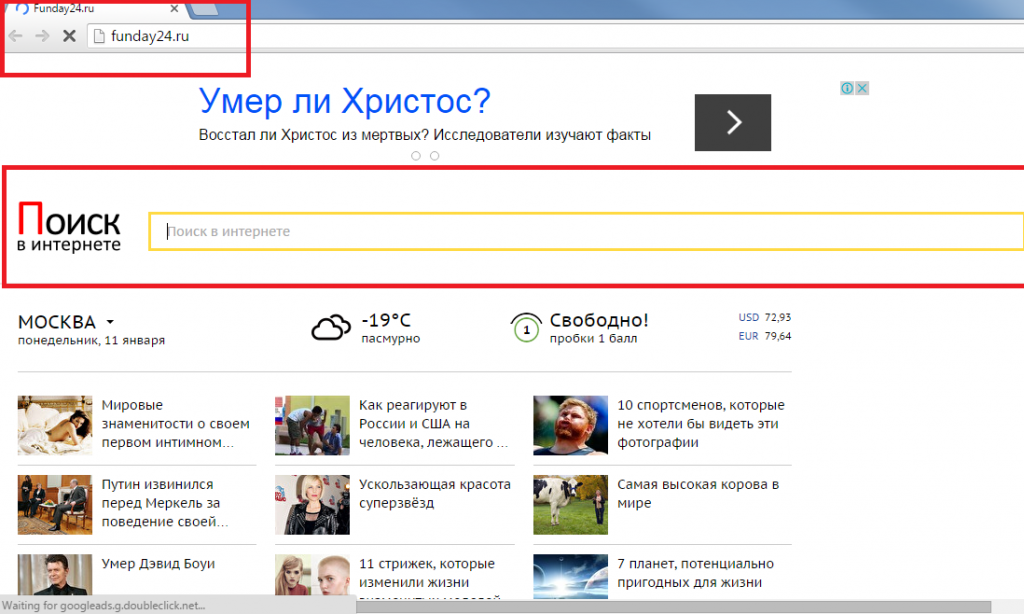Click the 'Поиск в интернете' search field

585,231
